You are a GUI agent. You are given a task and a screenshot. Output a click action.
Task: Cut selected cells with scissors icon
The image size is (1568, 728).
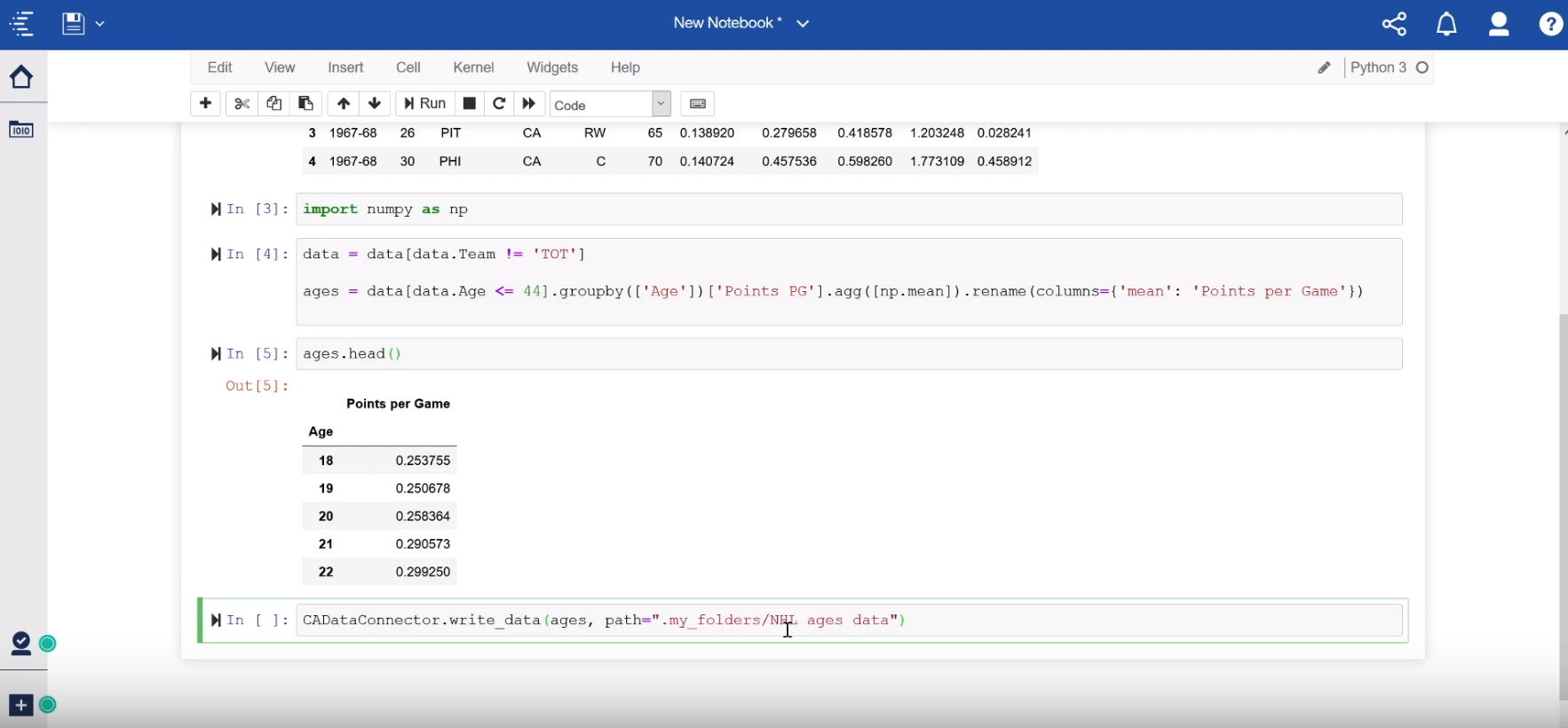242,104
